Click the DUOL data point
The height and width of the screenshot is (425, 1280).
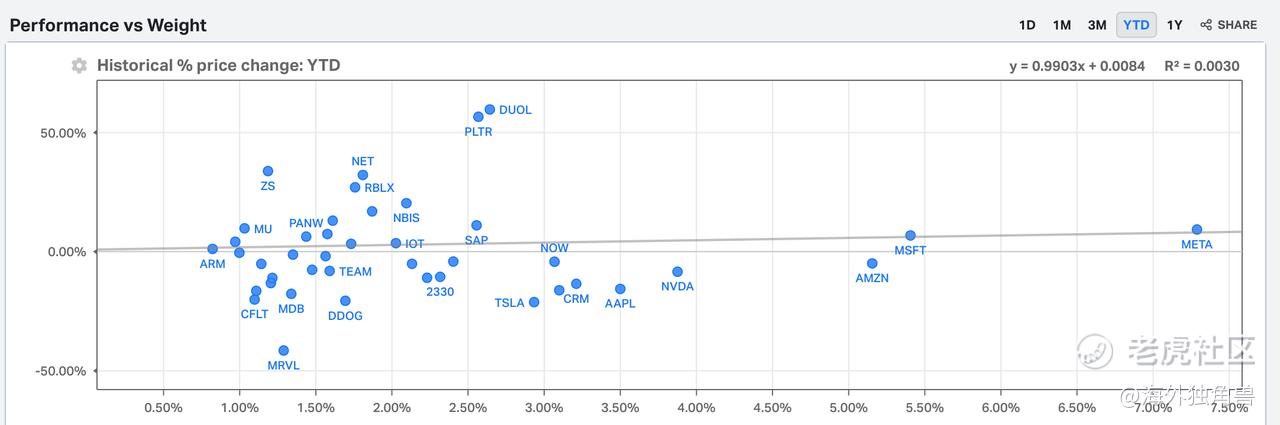(490, 110)
